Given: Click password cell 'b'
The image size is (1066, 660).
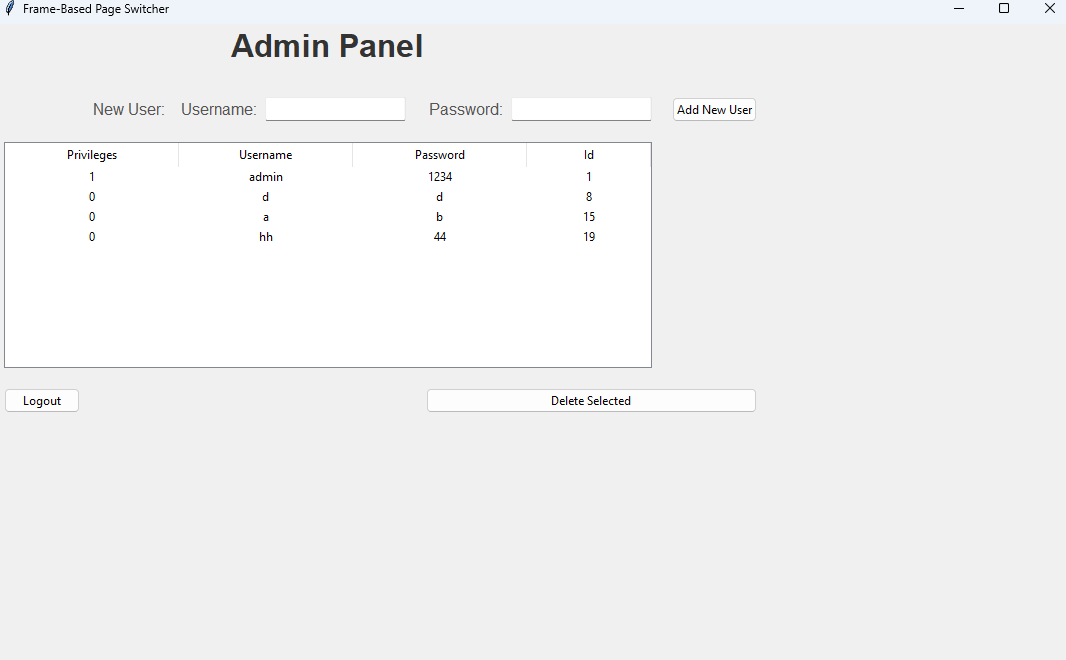Looking at the screenshot, I should pos(439,217).
